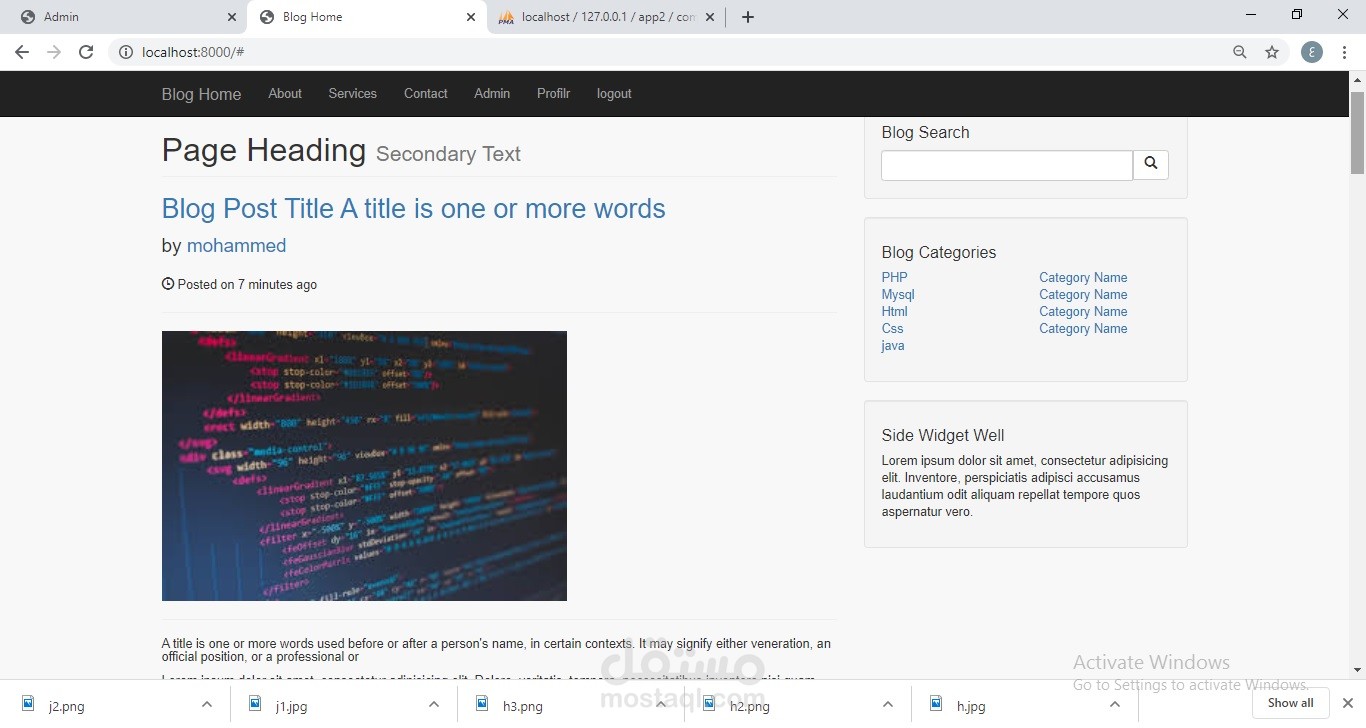Screen dimensions: 1366x728
Task: Reload the page with the refresh icon
Action: point(86,52)
